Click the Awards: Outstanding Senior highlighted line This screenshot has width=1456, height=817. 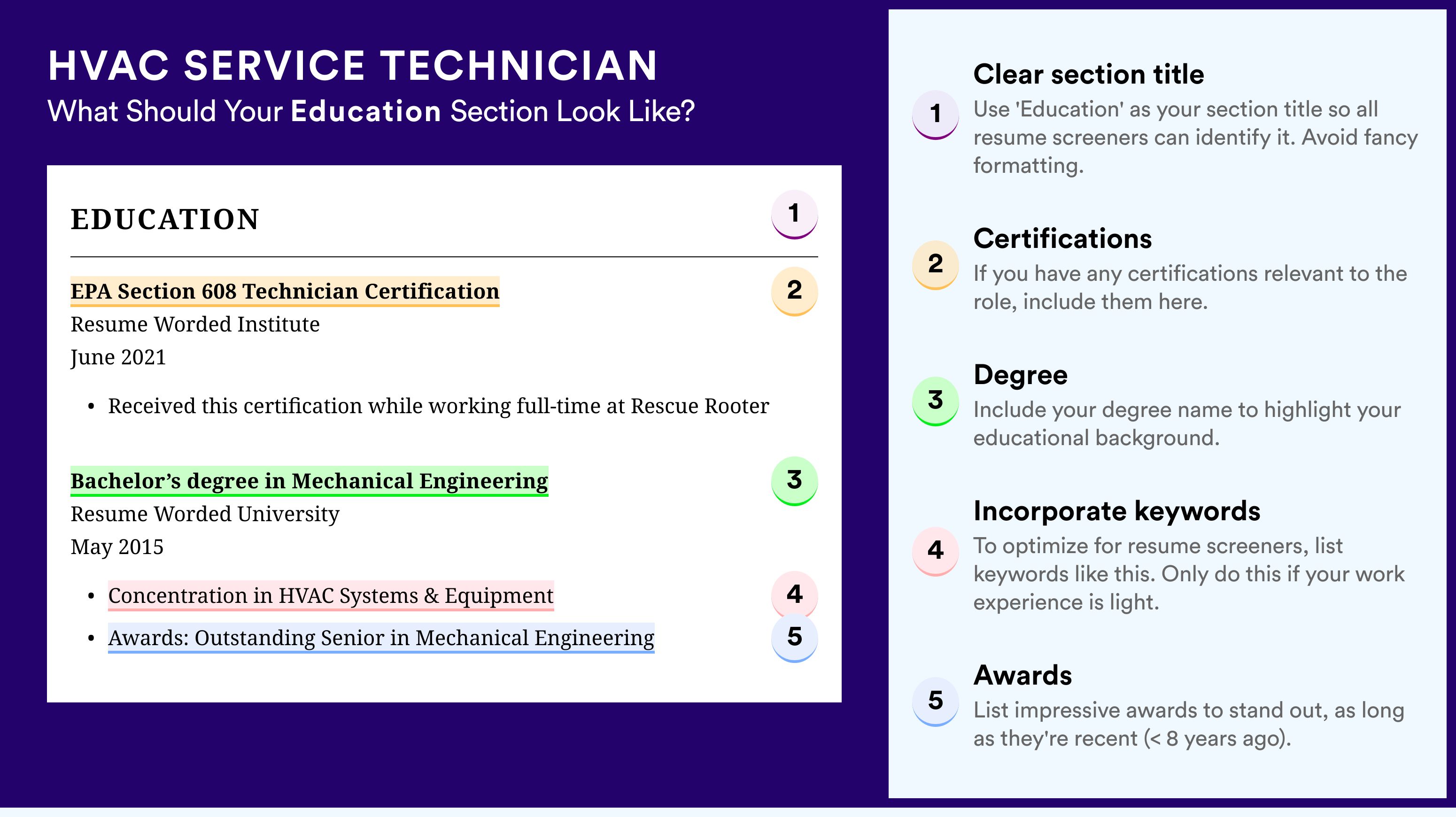click(381, 638)
